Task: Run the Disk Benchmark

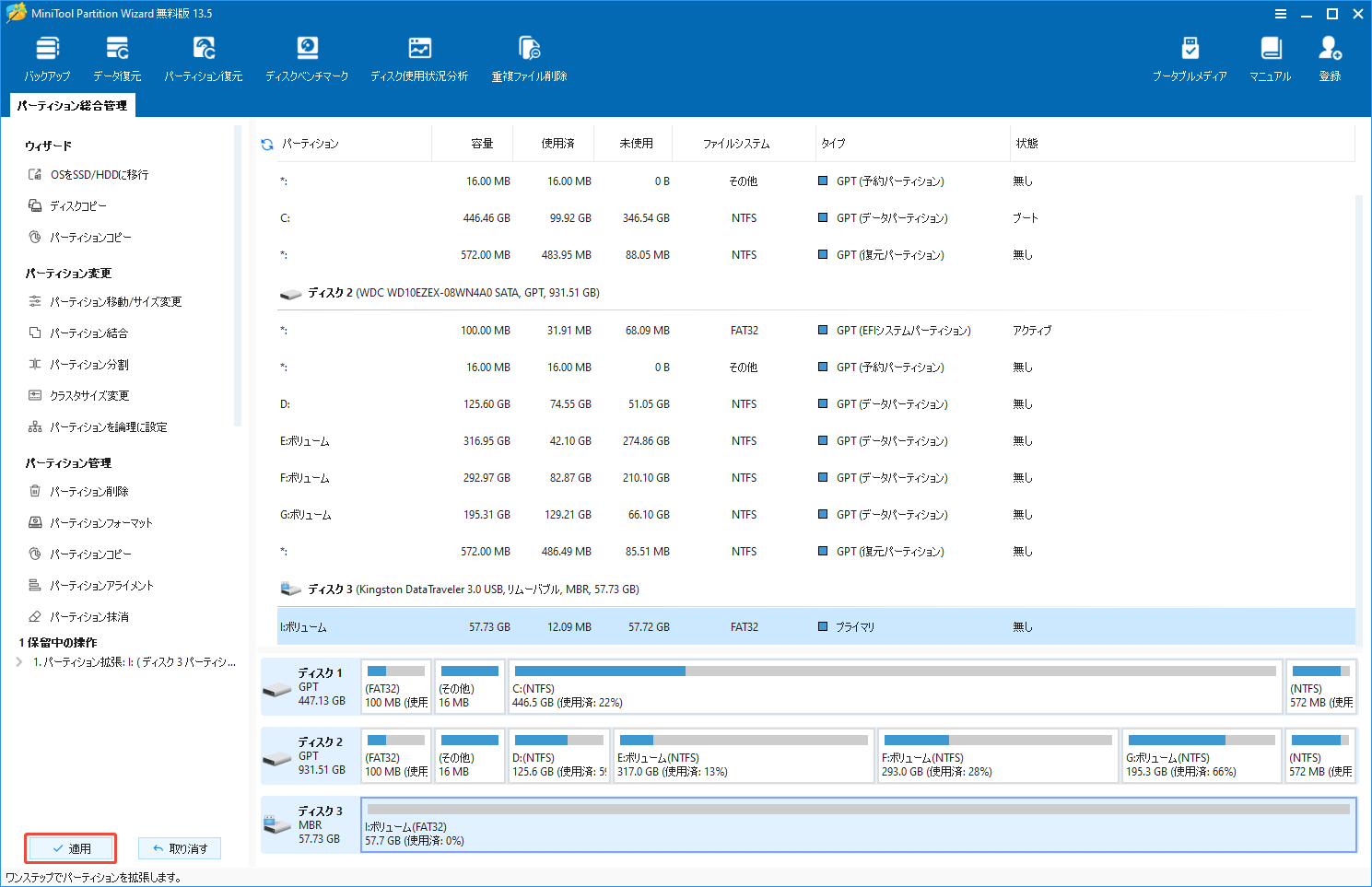Action: (307, 57)
